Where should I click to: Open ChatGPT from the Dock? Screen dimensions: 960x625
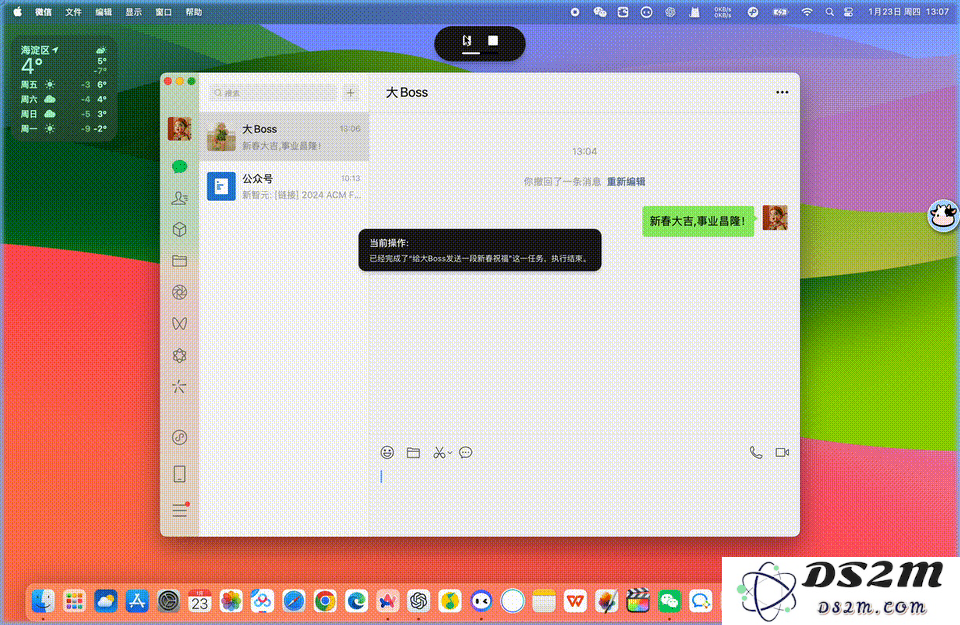pos(419,601)
